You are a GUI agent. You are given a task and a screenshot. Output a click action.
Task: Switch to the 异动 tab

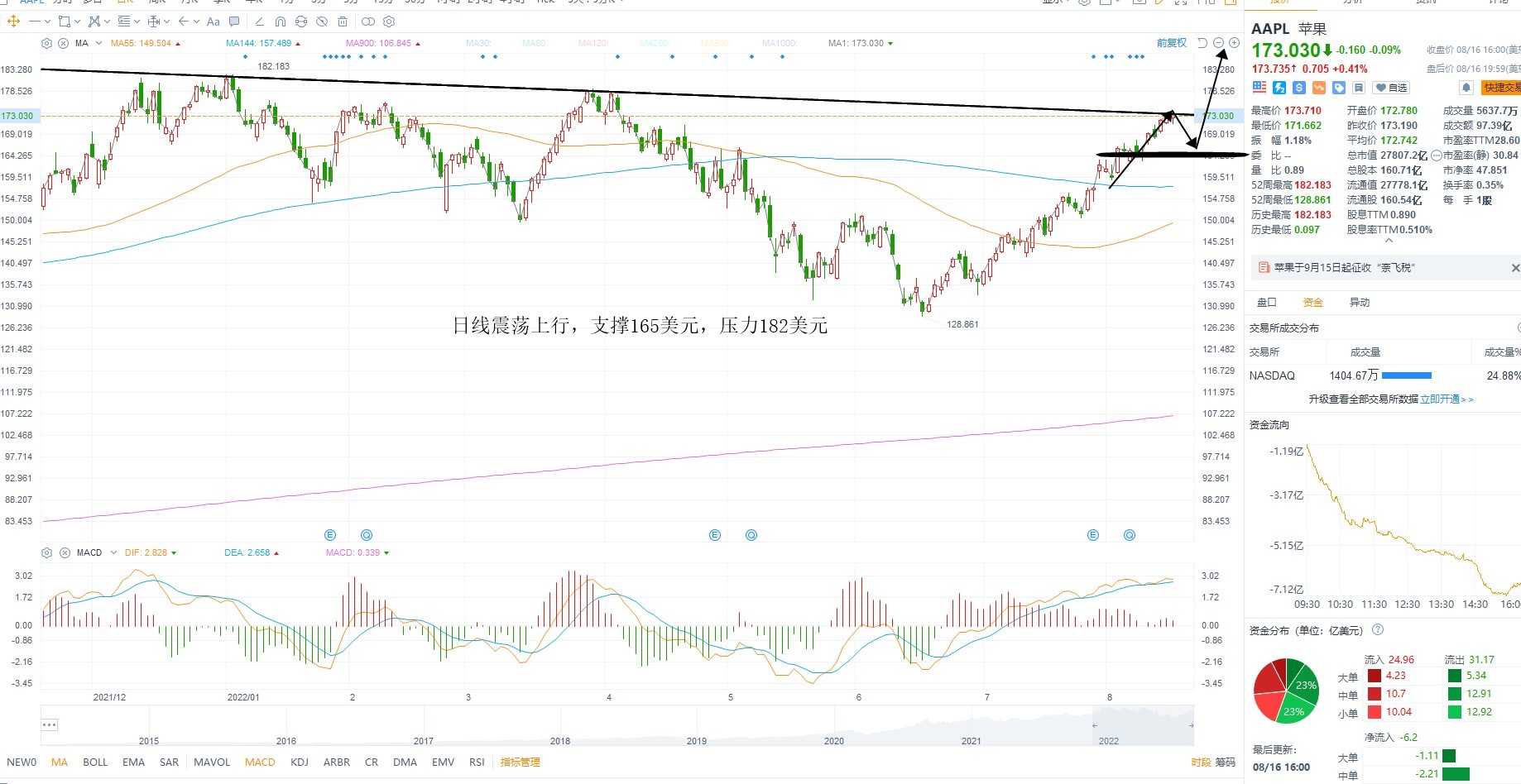[x=1360, y=303]
